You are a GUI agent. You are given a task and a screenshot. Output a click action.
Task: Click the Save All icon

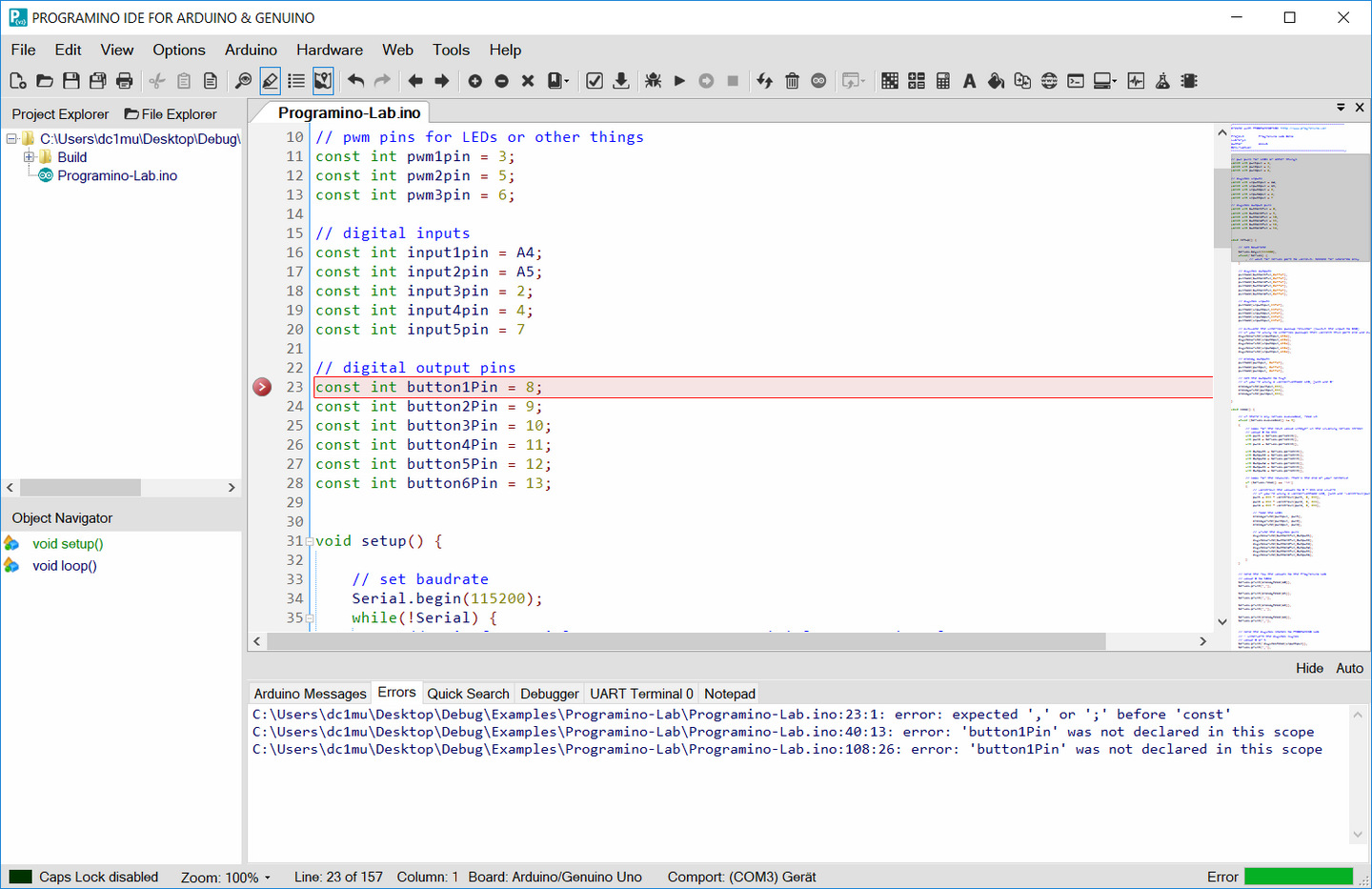[x=98, y=81]
